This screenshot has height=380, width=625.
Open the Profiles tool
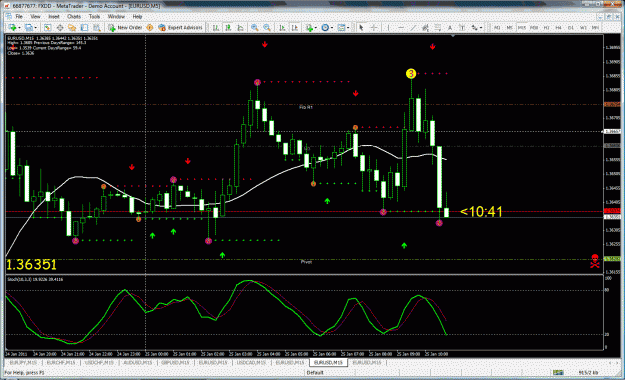(29, 28)
